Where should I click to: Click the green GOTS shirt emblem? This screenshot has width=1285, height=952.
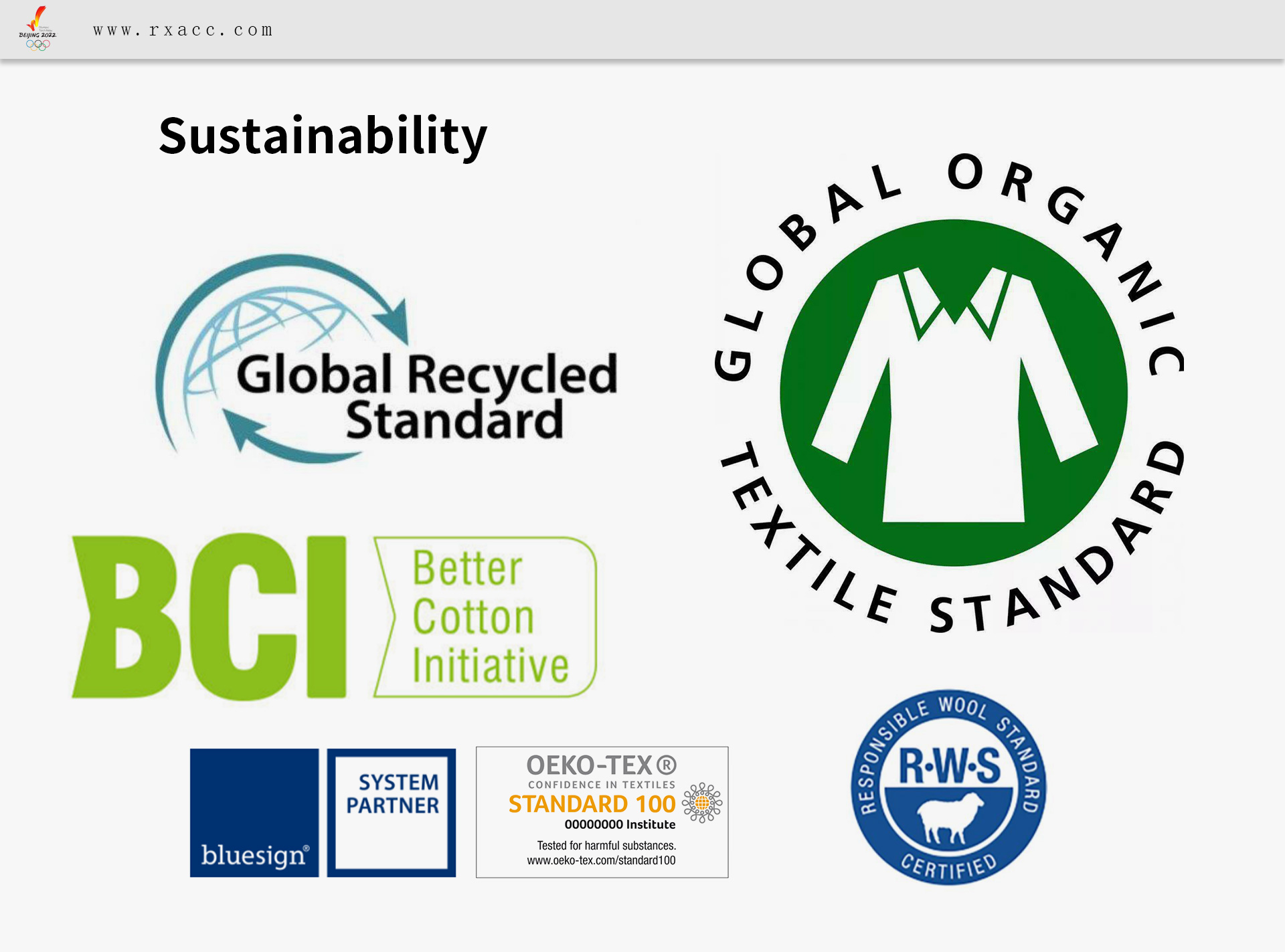click(x=954, y=393)
